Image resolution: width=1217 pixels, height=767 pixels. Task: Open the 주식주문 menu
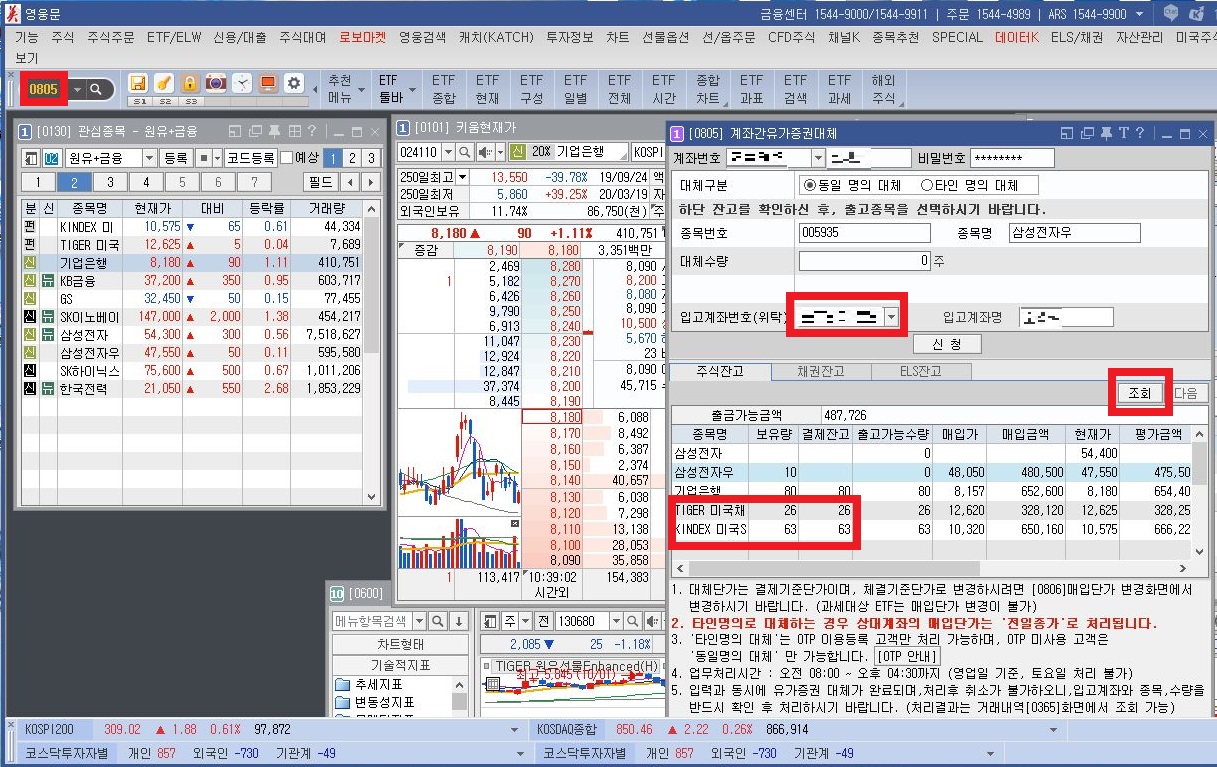[x=110, y=37]
